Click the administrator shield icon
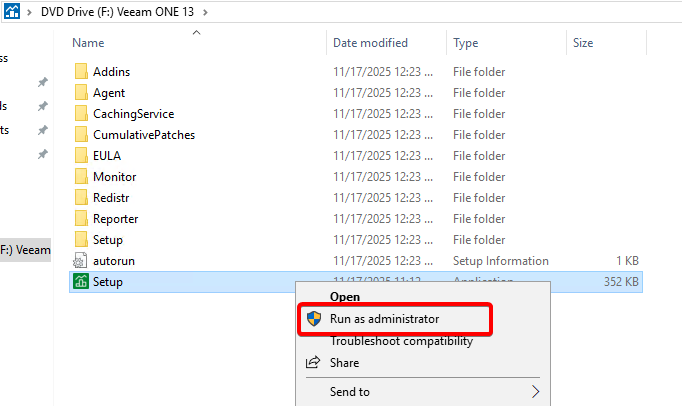Viewport: 682px width, 406px height. coord(314,319)
